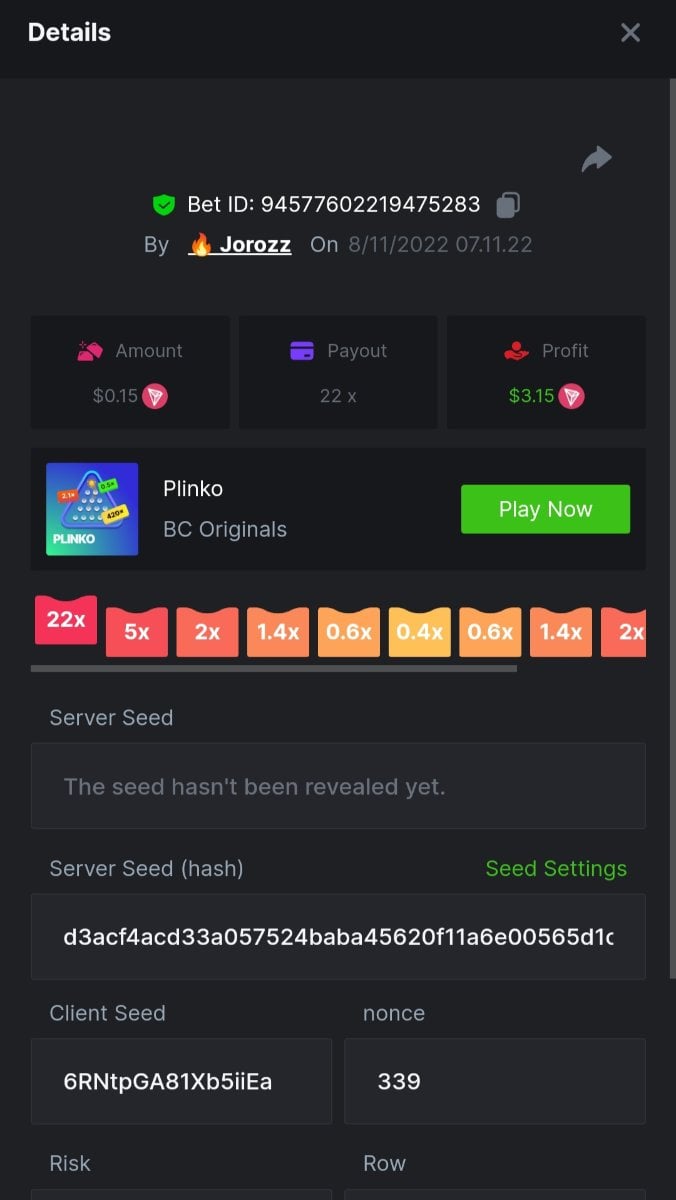Click the Profit hand icon
The width and height of the screenshot is (676, 1200).
coord(516,351)
